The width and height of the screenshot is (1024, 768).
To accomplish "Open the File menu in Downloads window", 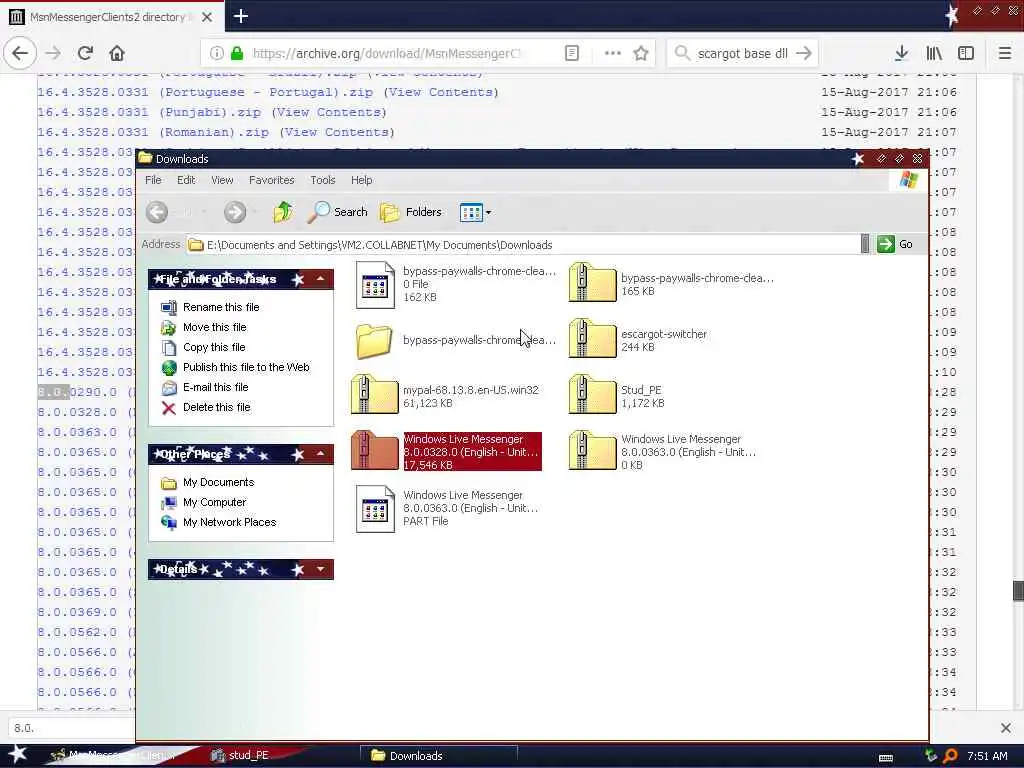I will tap(153, 180).
